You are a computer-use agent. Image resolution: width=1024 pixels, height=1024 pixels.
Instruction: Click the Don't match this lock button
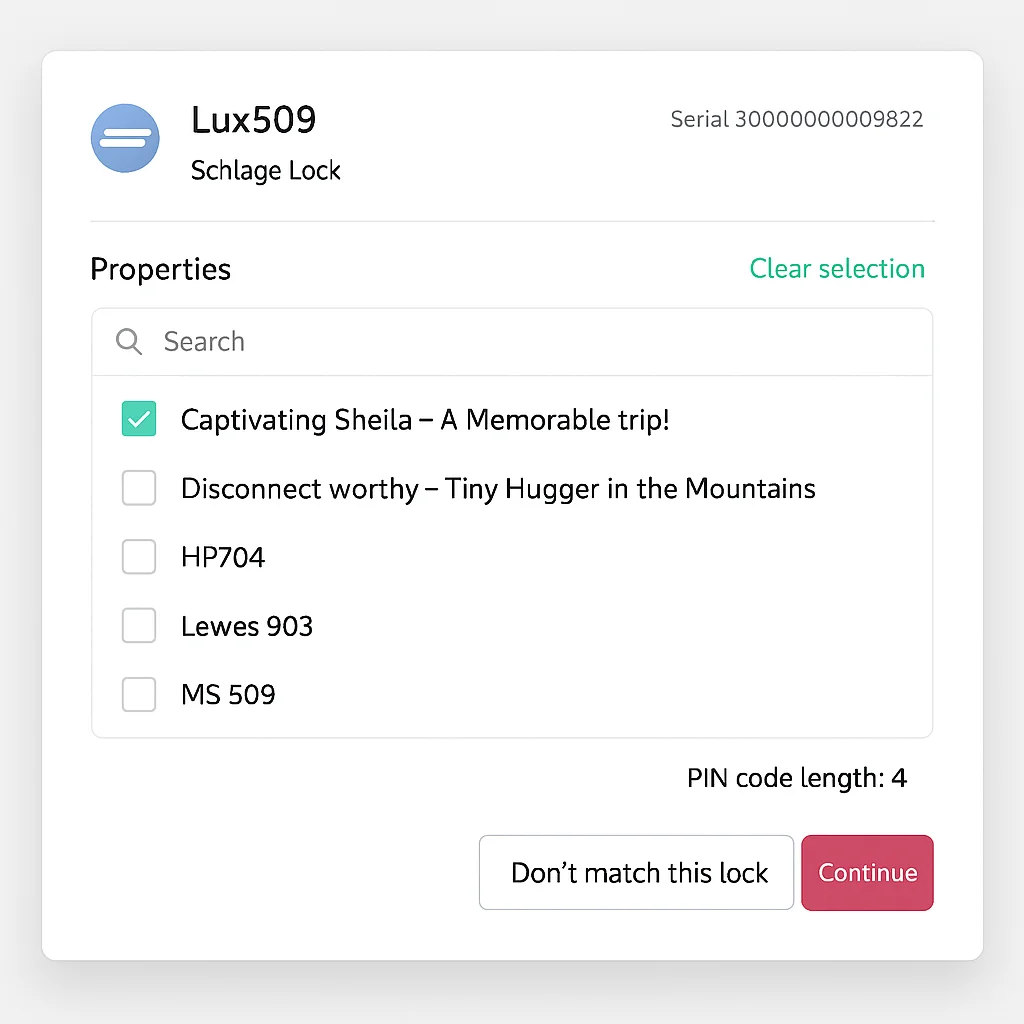point(637,872)
